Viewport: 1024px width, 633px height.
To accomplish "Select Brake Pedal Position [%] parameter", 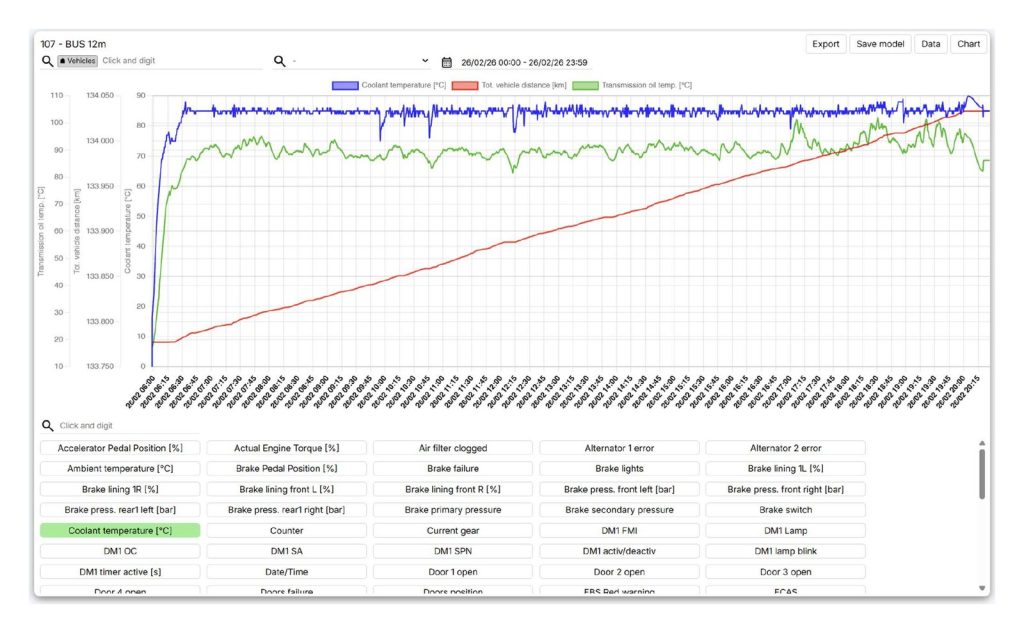I will pyautogui.click(x=287, y=468).
